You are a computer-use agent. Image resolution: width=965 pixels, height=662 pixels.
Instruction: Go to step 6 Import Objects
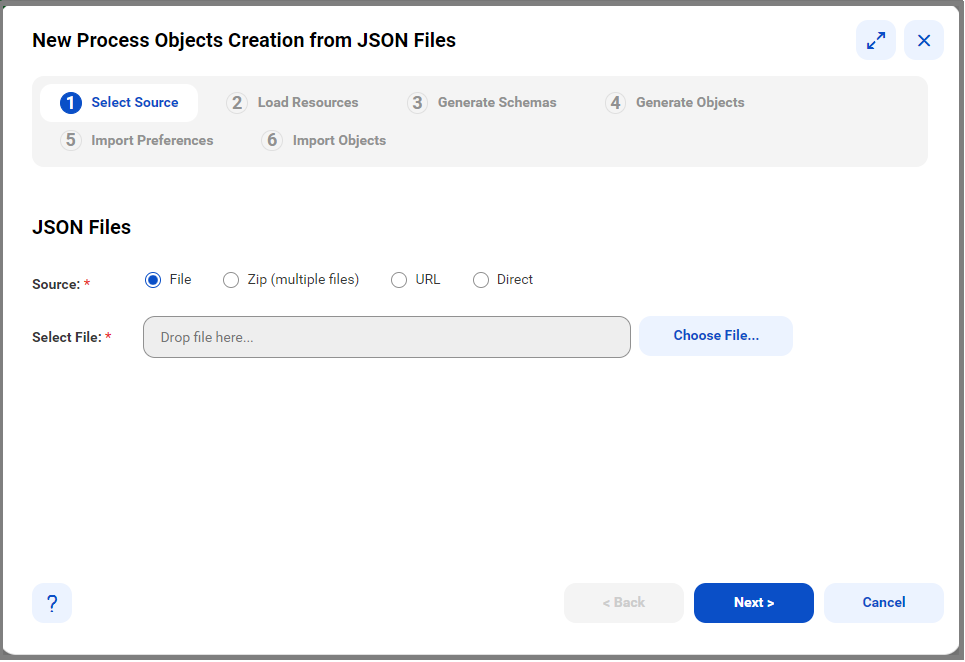pyautogui.click(x=324, y=140)
